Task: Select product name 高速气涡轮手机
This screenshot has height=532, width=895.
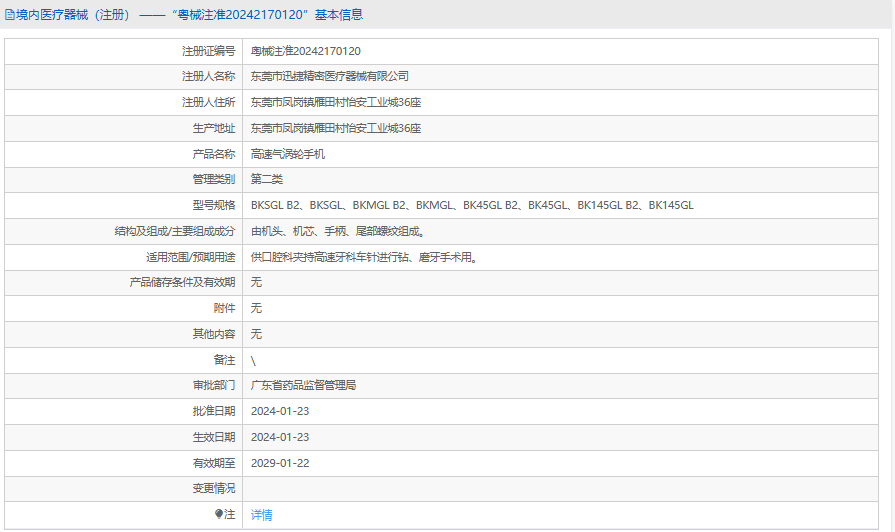Action: tap(288, 154)
